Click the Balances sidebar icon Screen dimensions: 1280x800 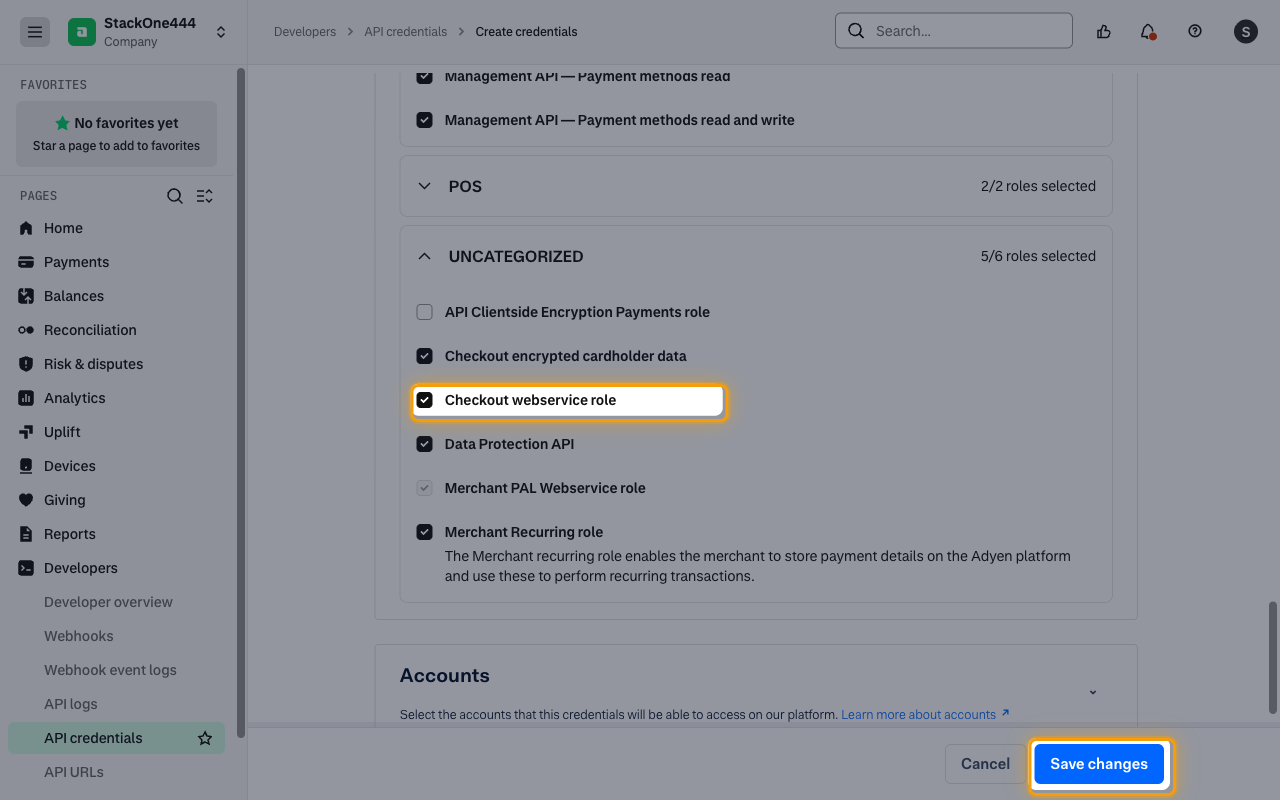tap(26, 296)
